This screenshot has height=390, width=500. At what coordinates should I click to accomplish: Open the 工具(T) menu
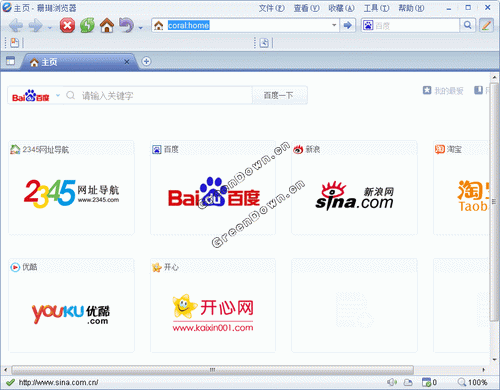tap(376, 8)
